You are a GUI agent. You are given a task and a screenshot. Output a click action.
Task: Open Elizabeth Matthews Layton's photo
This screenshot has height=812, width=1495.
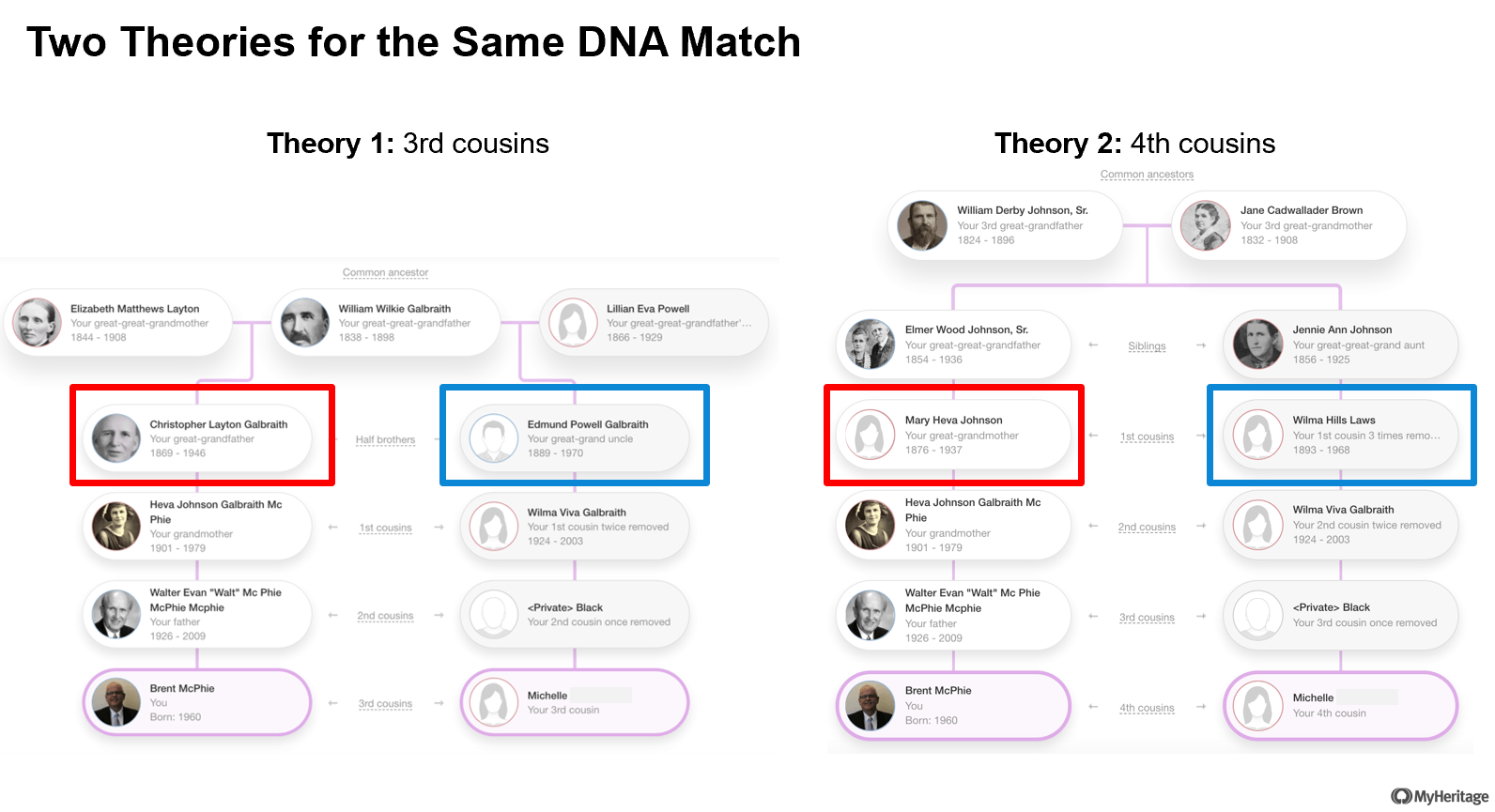tap(37, 323)
